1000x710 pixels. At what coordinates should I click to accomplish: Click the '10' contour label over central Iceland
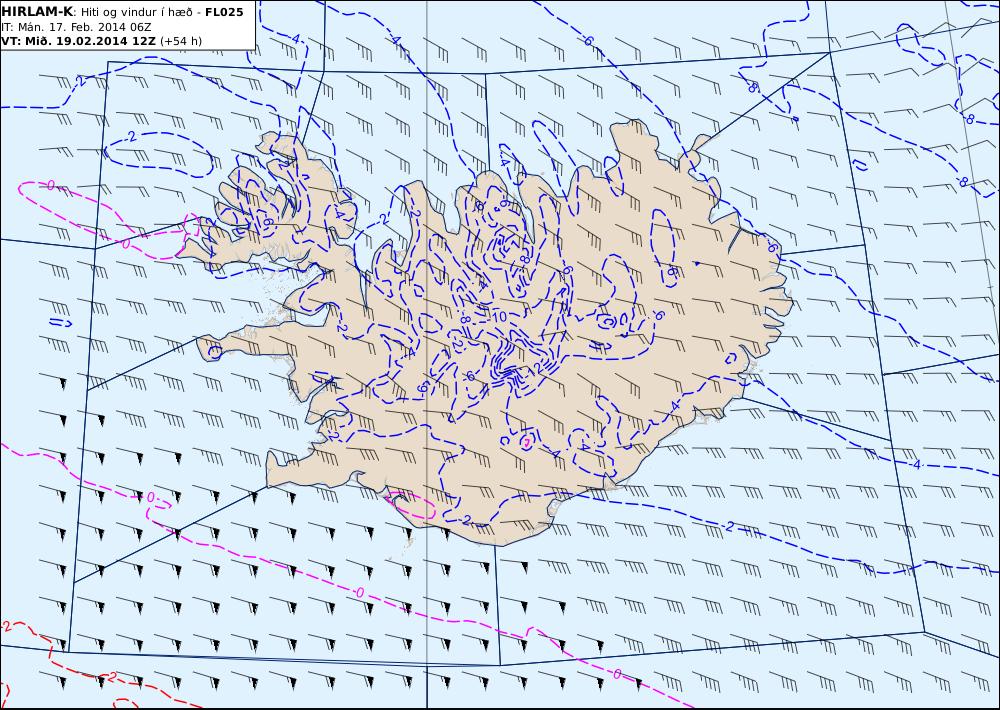pos(499,317)
